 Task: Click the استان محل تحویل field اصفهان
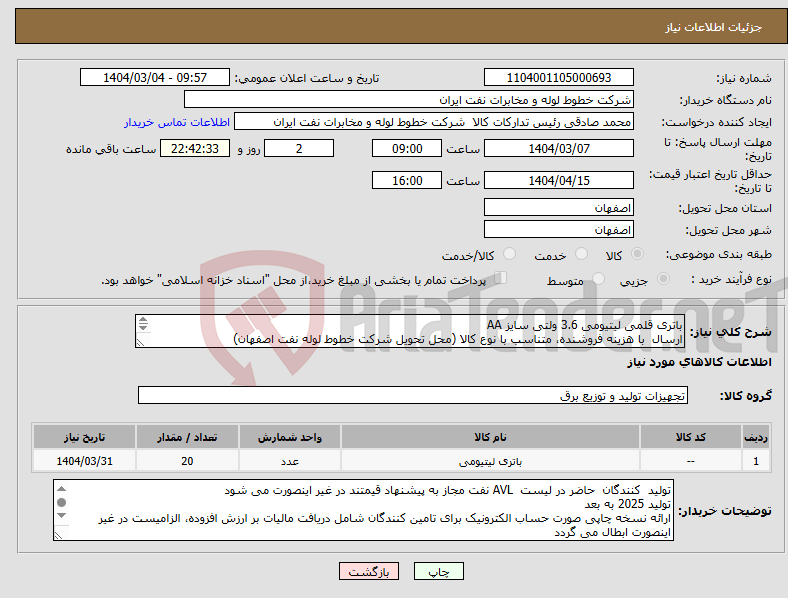559,208
